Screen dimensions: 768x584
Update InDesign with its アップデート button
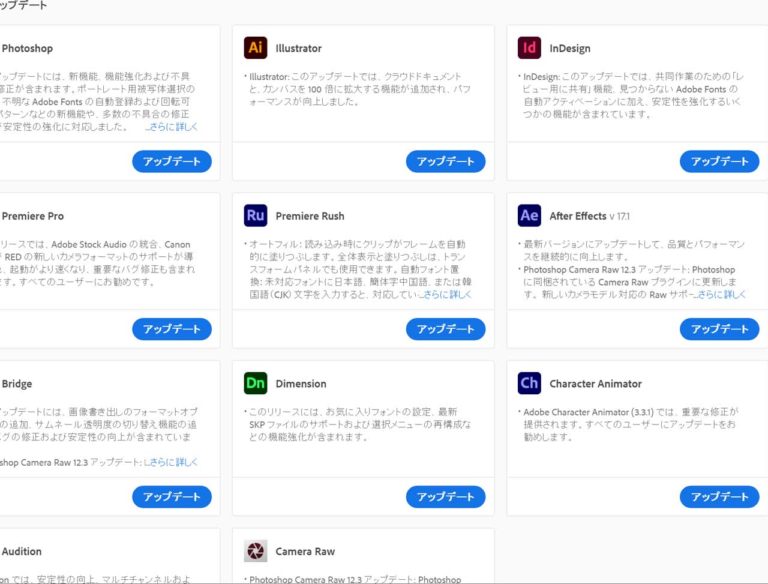pos(720,161)
